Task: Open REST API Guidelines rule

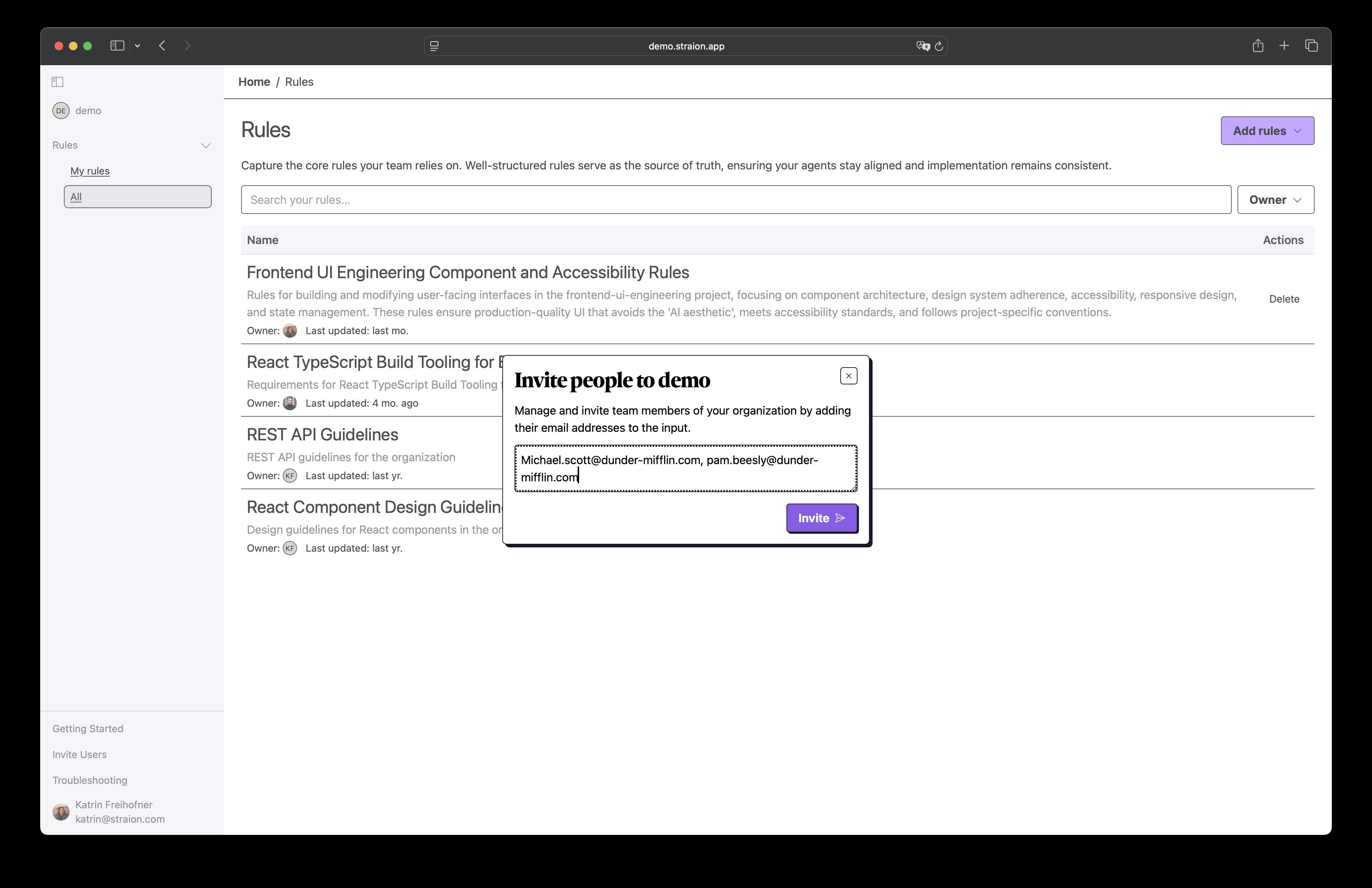Action: coord(322,435)
